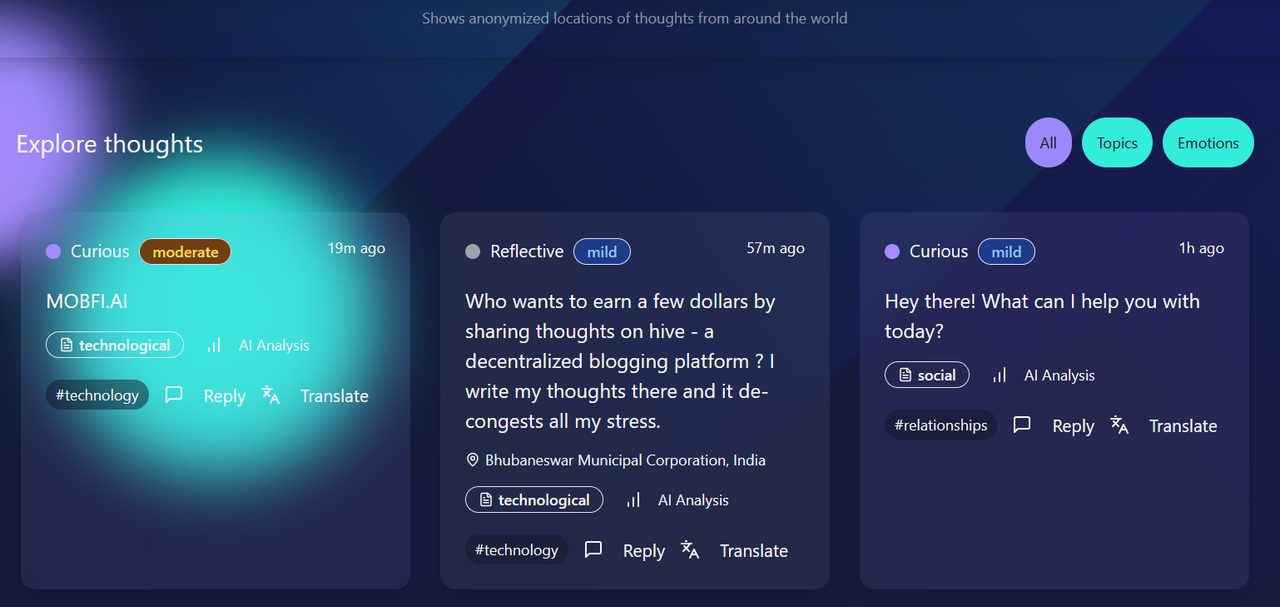The height and width of the screenshot is (607, 1280).
Task: Open the #technology tag on hive thought
Action: [x=516, y=550]
